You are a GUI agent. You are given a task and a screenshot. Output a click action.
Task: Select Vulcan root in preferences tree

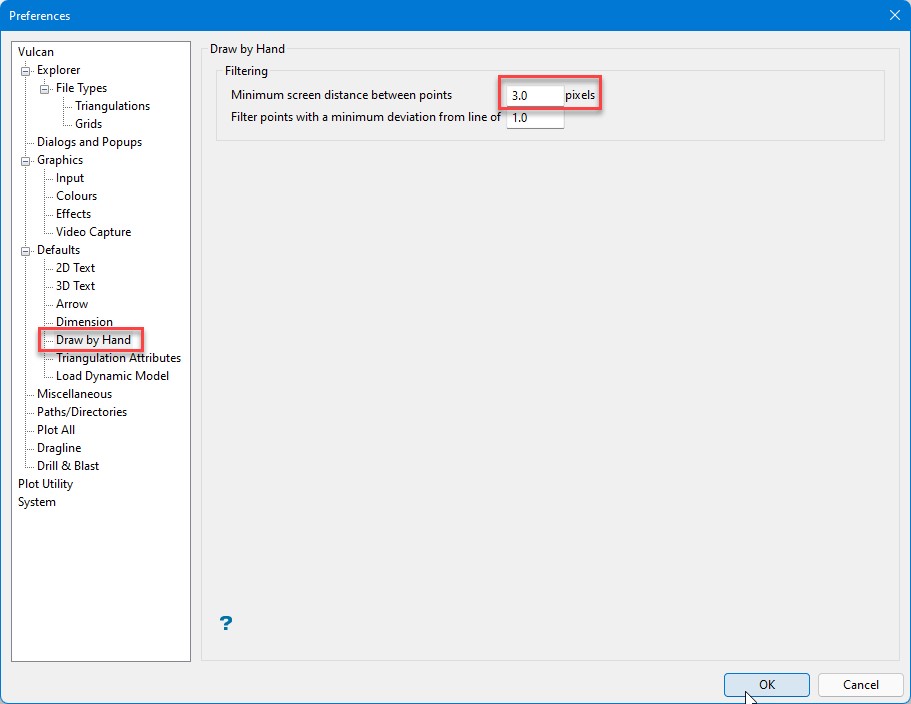tap(36, 52)
